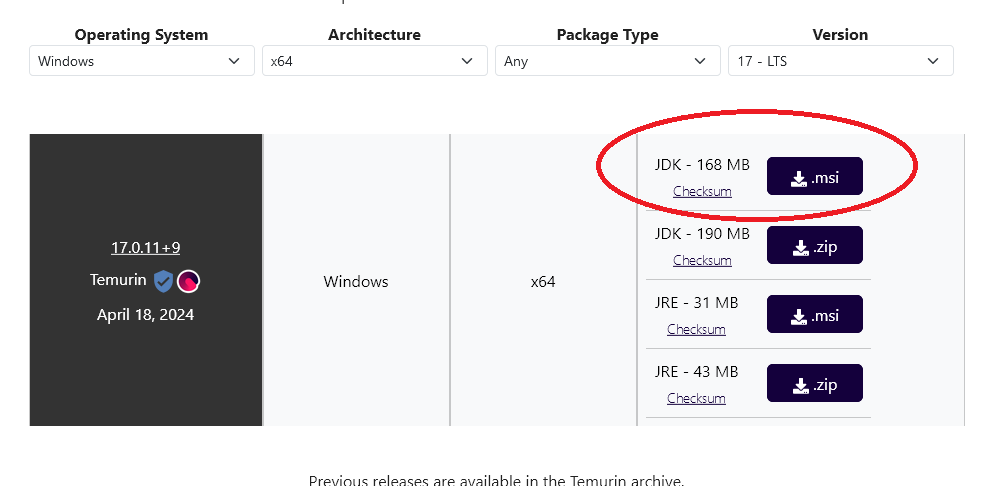The height and width of the screenshot is (486, 1004).
Task: Download the JDK 190 MB .zip archive
Action: click(814, 245)
